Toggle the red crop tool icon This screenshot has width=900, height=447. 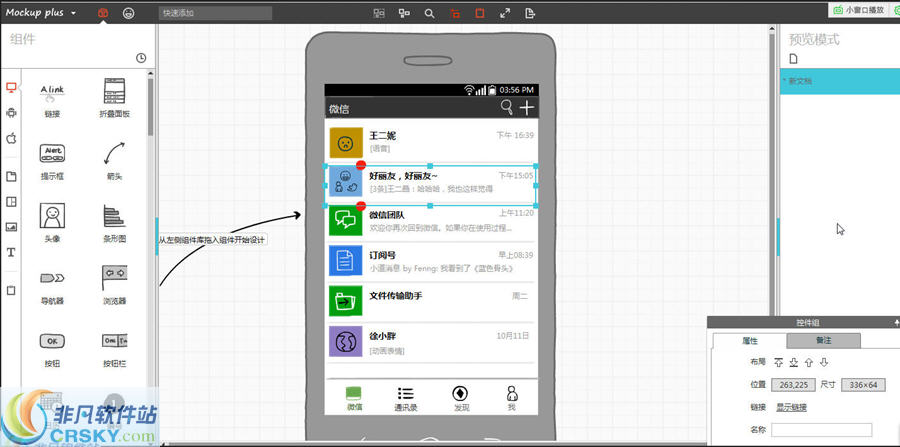click(x=455, y=13)
